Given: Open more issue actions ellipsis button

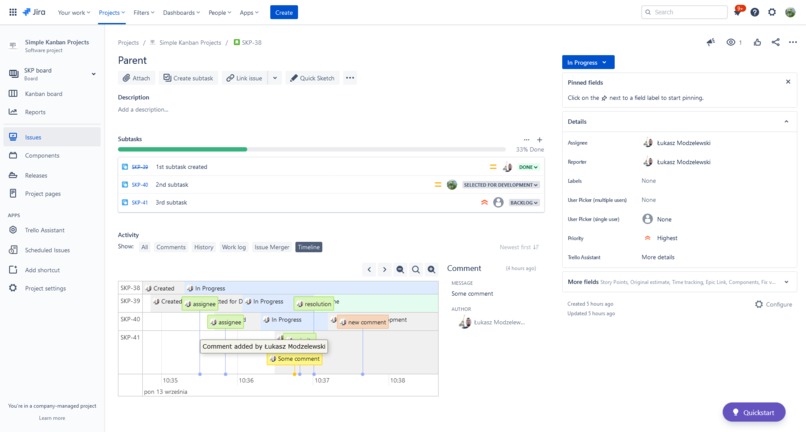Looking at the screenshot, I should tap(350, 78).
